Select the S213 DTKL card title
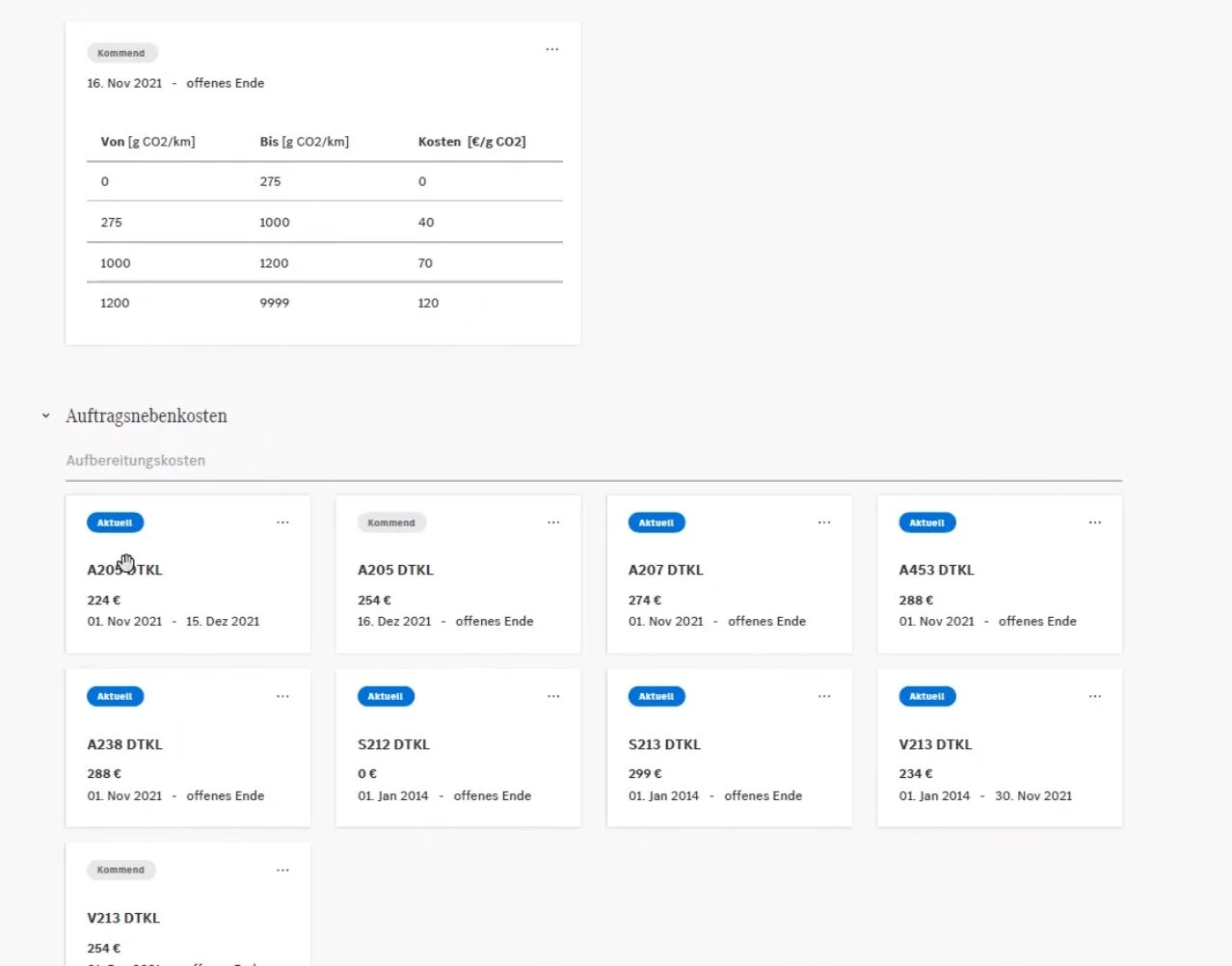The height and width of the screenshot is (966, 1232). pyautogui.click(x=665, y=744)
